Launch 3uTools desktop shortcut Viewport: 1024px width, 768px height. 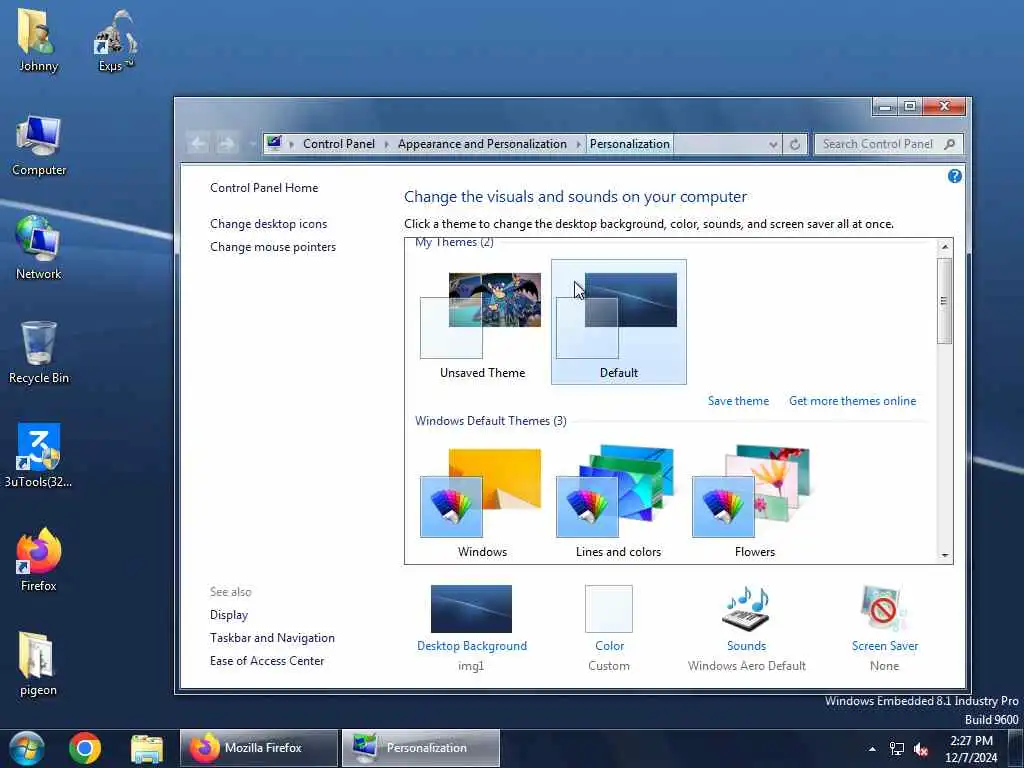tap(39, 456)
